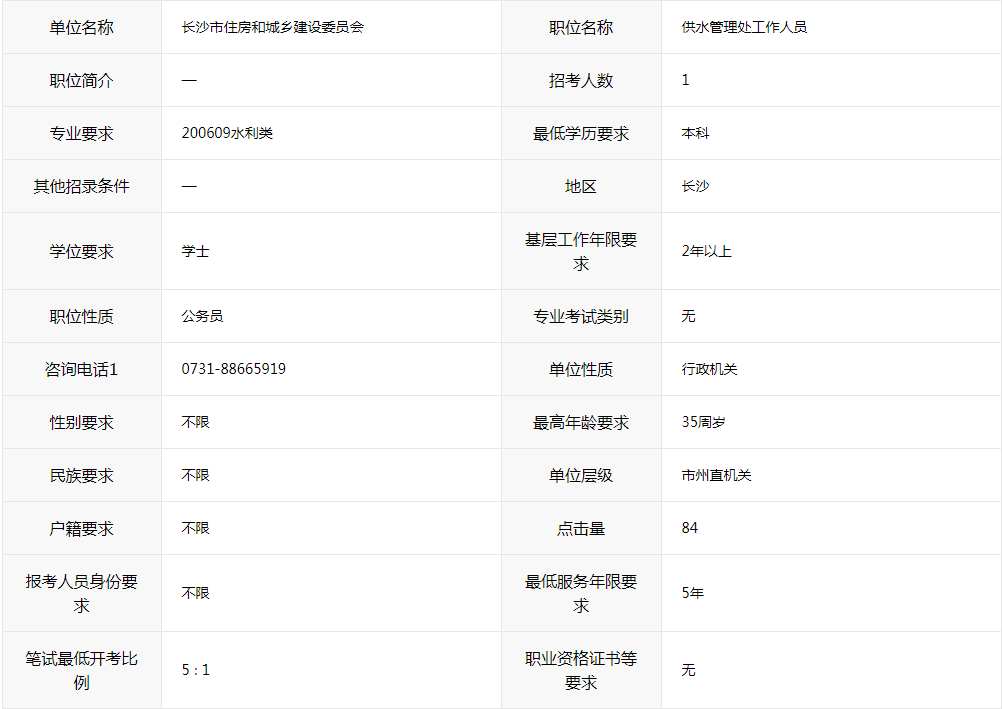Select the value 行政机关

(709, 369)
